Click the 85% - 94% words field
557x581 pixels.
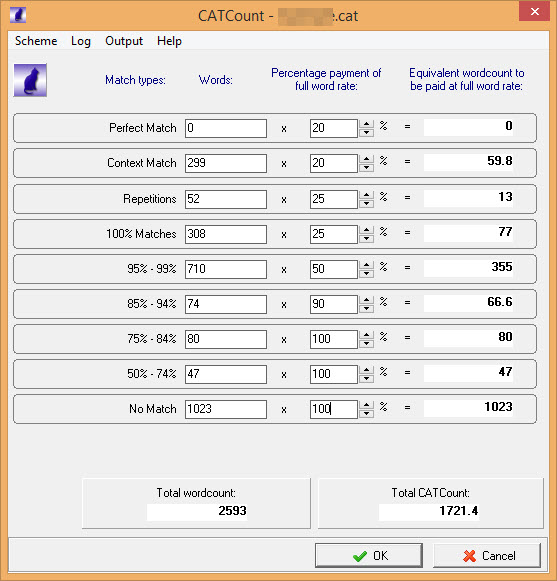(x=226, y=304)
